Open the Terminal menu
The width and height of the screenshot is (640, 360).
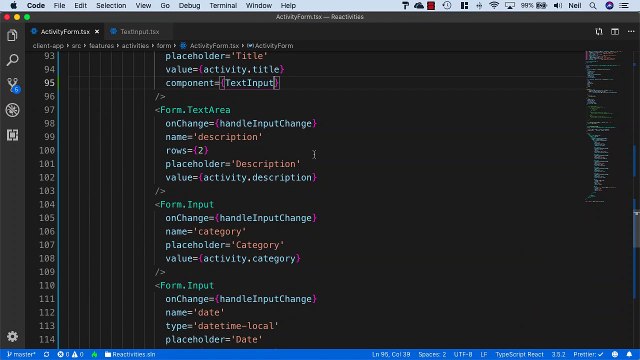pos(223,5)
